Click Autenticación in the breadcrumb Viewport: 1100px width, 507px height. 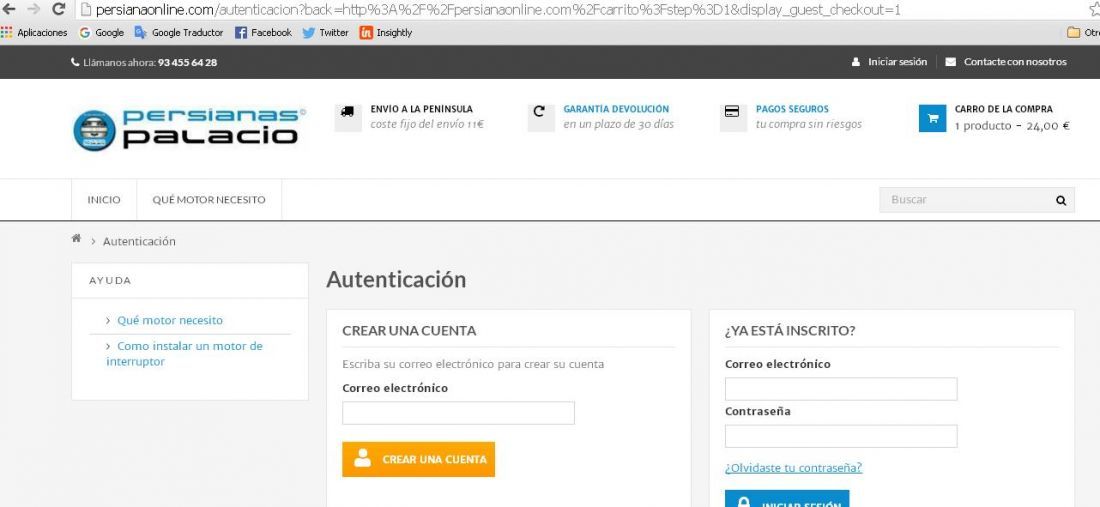click(x=139, y=241)
